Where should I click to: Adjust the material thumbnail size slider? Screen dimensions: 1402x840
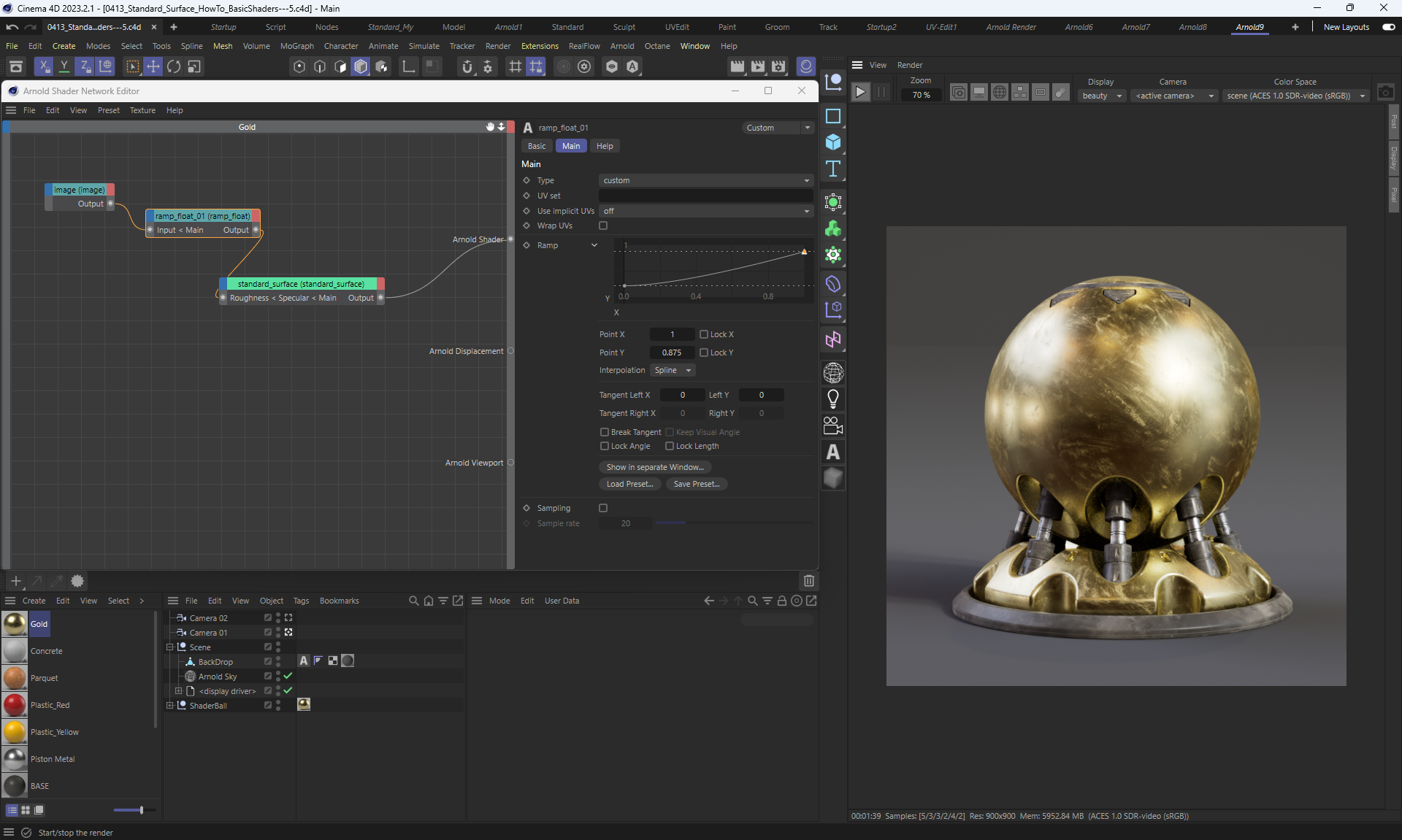[x=141, y=810]
